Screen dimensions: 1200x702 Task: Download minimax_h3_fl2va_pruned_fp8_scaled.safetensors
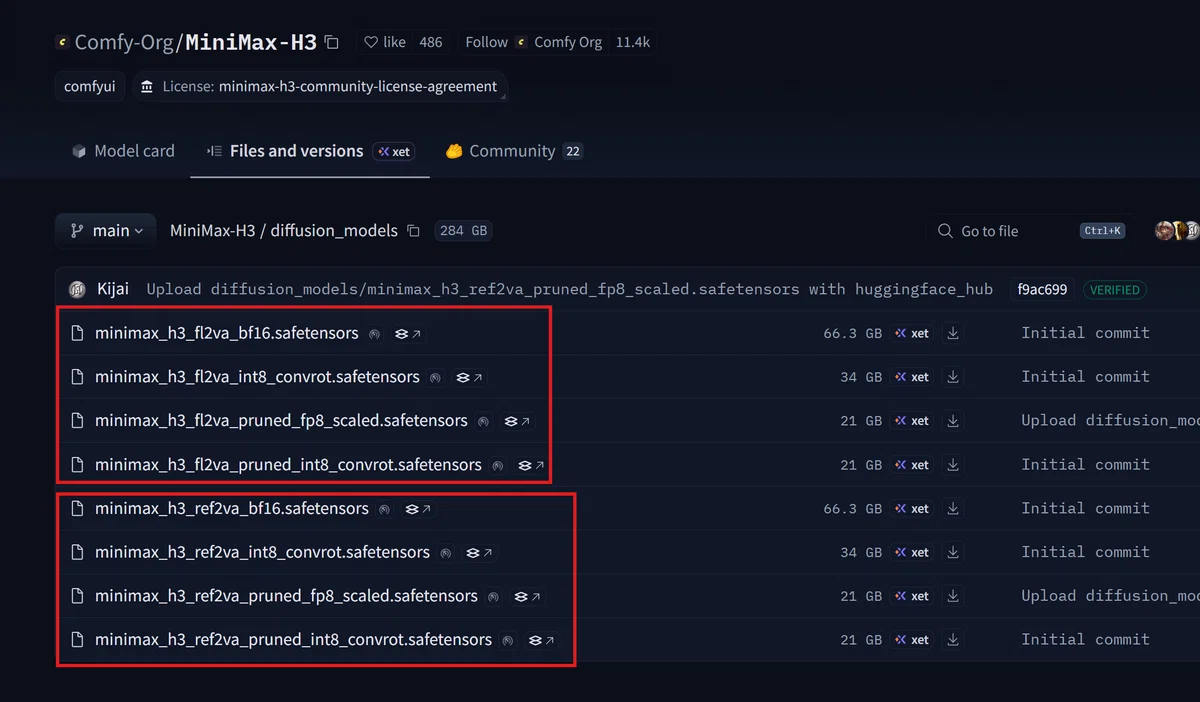(953, 421)
